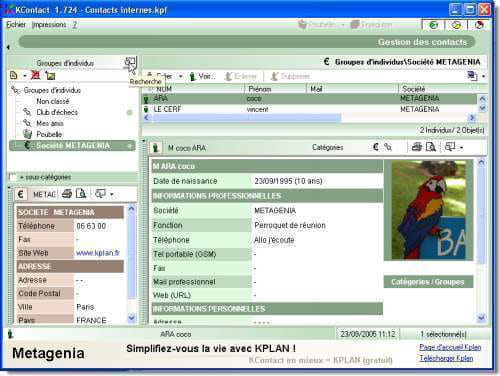Open the export icon dropdown at list right
Image resolution: width=500 pixels, height=376 pixels.
(x=483, y=76)
